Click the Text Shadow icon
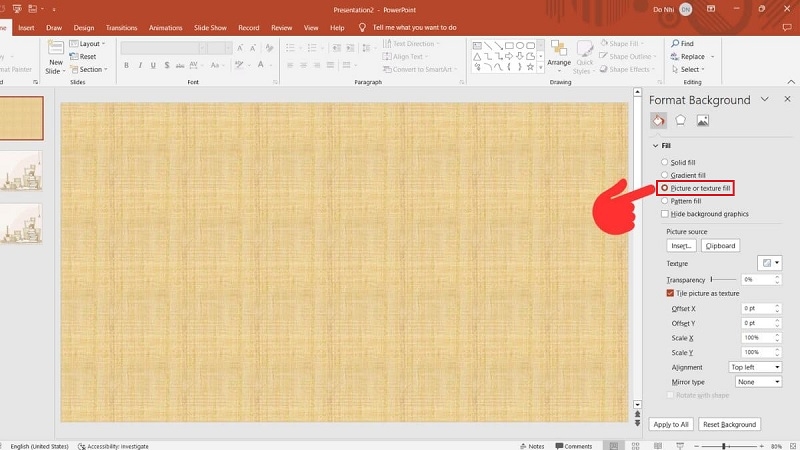800x450 pixels. 167,65
